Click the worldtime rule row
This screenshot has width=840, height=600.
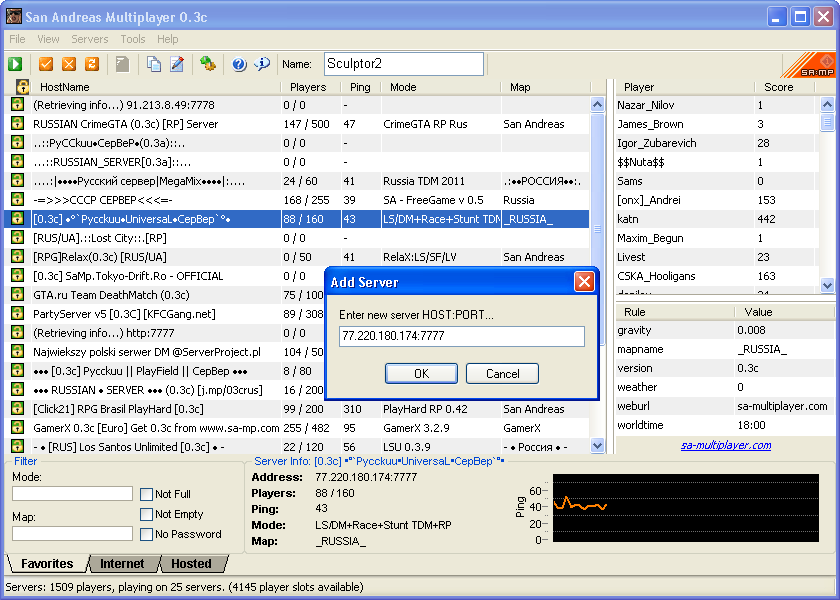click(725, 425)
